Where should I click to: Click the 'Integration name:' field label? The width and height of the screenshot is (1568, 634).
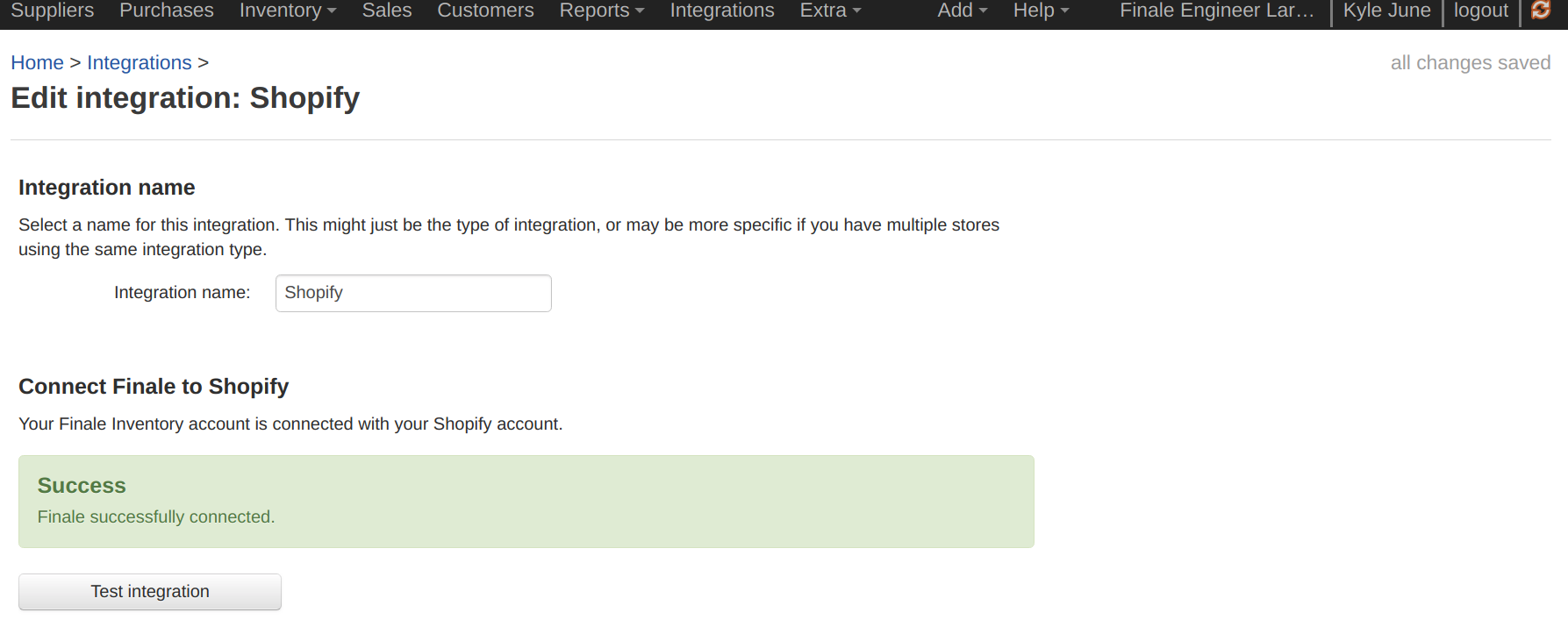point(183,293)
